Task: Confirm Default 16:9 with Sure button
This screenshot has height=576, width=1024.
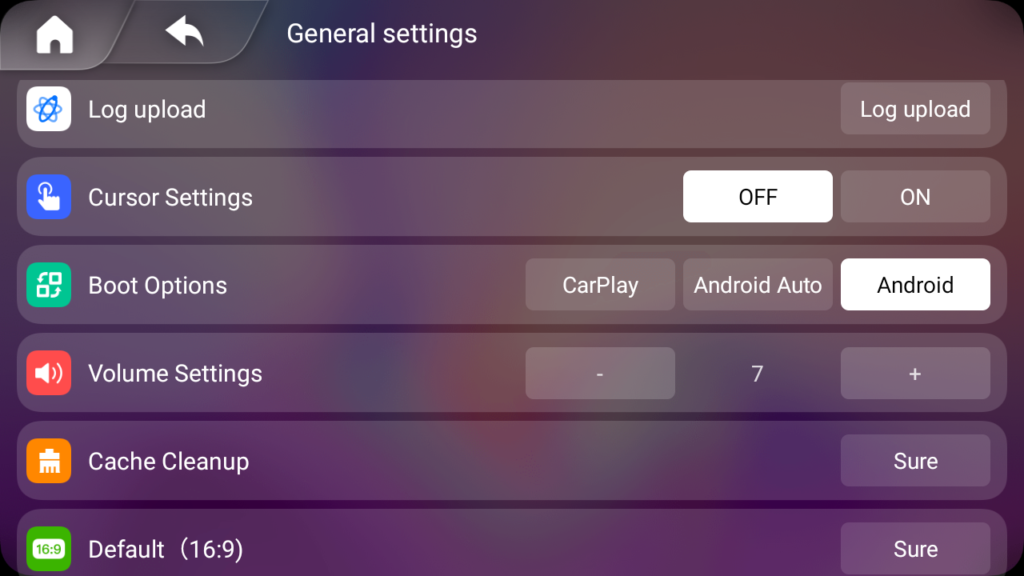Action: 915,549
